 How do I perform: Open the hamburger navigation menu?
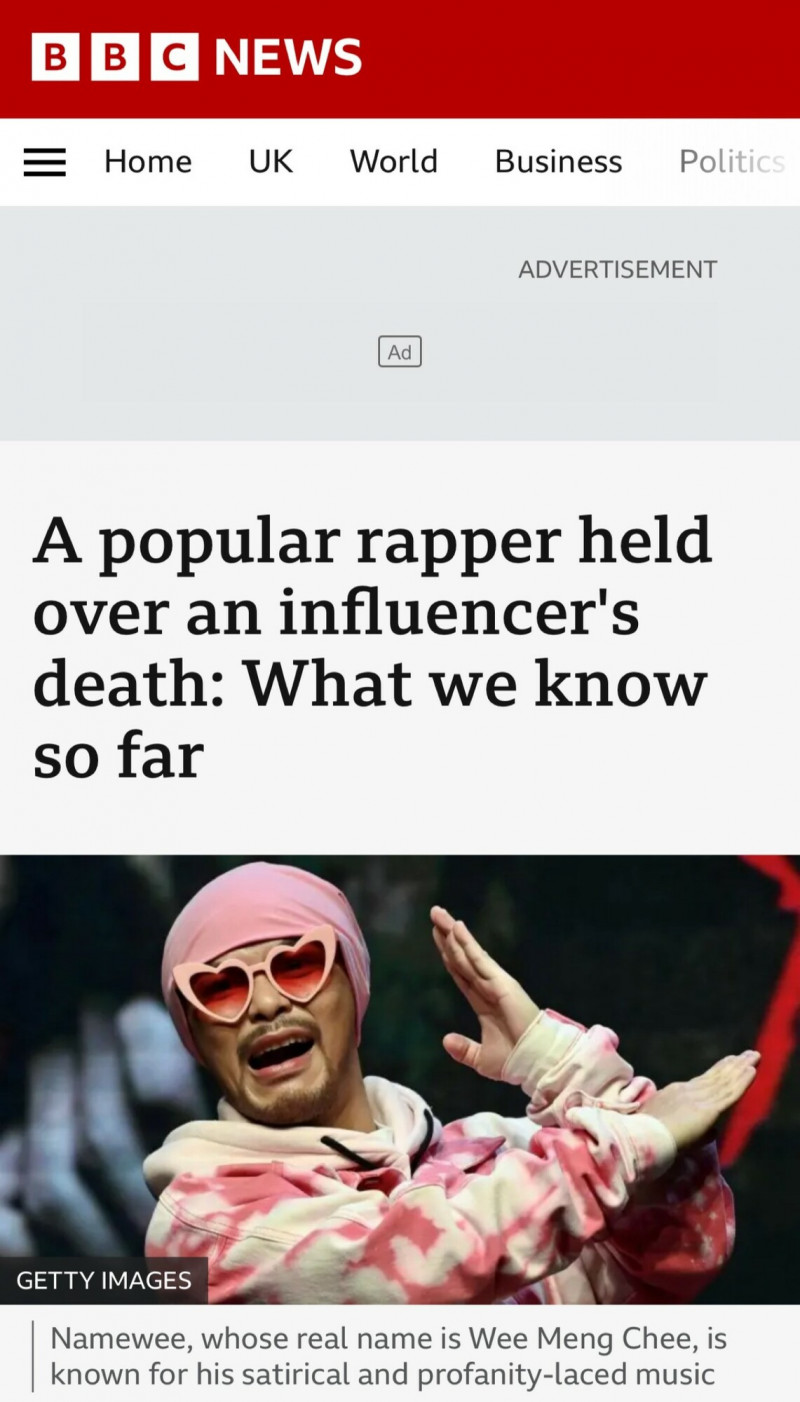point(44,162)
